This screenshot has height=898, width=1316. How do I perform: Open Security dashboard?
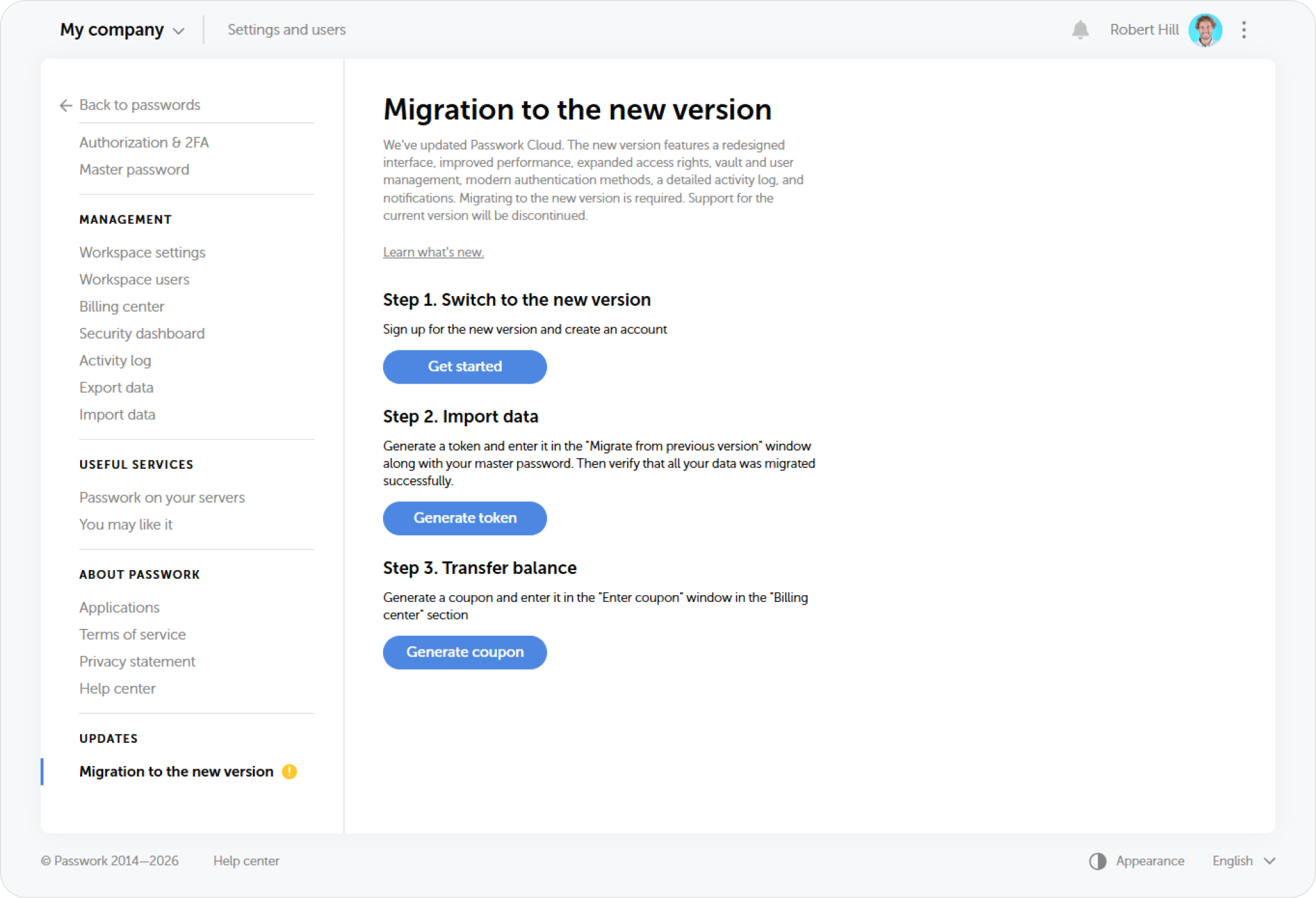point(141,334)
